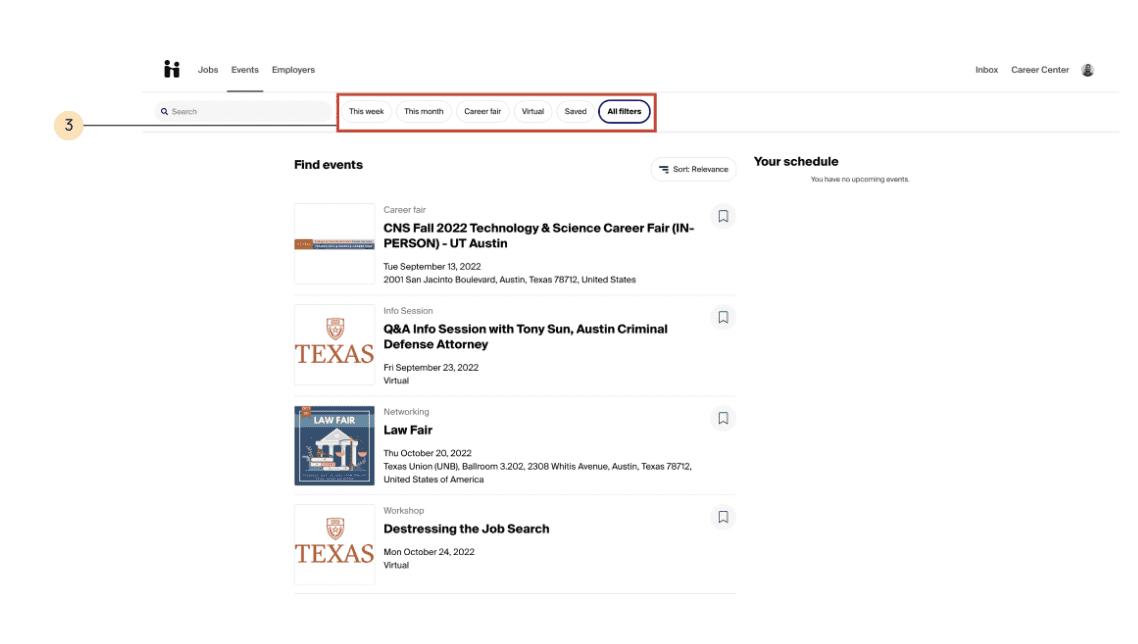Image resolution: width=1138 pixels, height=644 pixels.
Task: Click the Texas logo thumbnail for Q&A Info Session
Action: 335,345
